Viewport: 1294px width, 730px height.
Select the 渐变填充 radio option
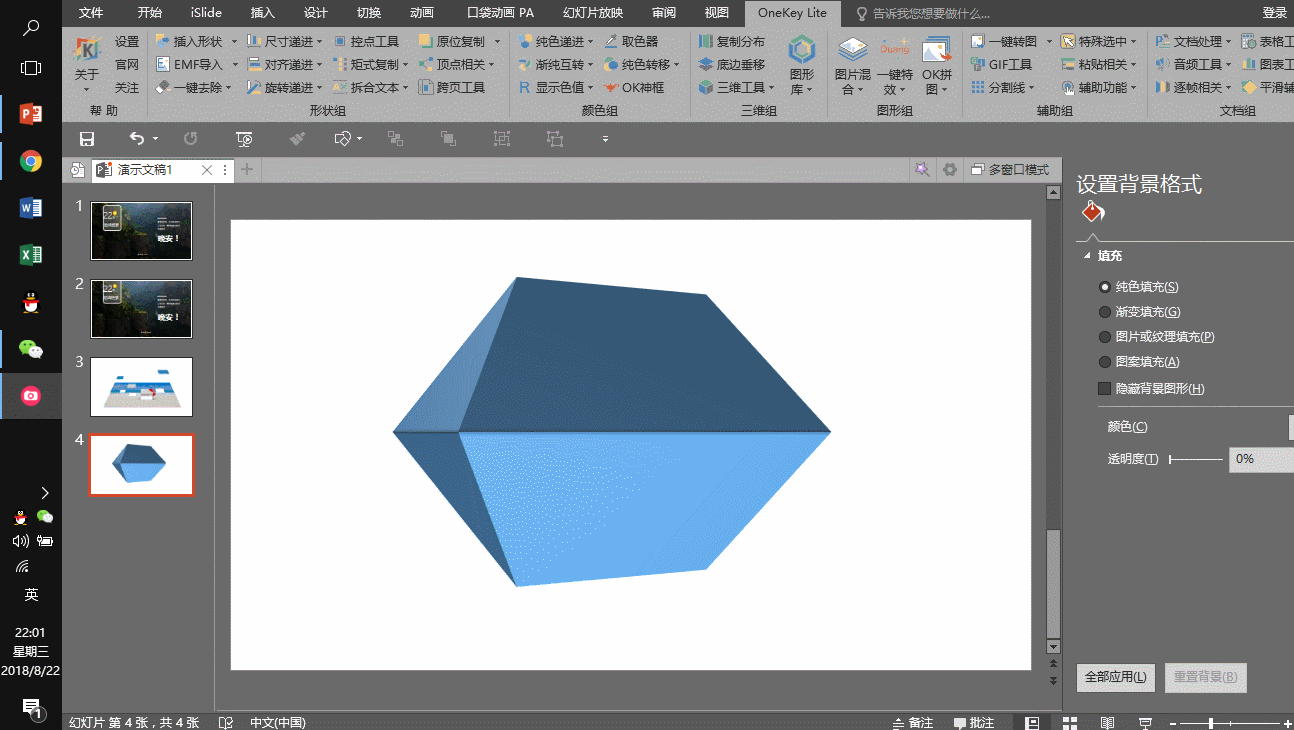pyautogui.click(x=1105, y=312)
